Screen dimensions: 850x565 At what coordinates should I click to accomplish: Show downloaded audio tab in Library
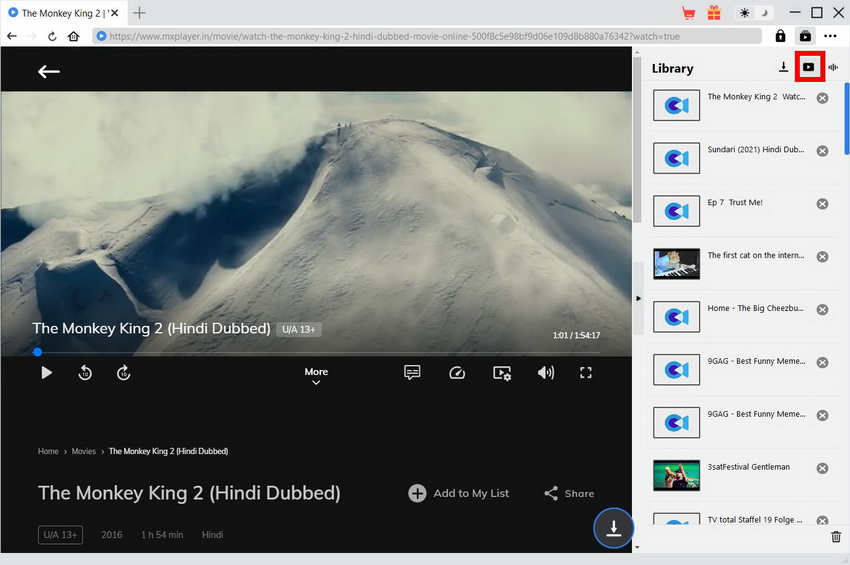(833, 67)
